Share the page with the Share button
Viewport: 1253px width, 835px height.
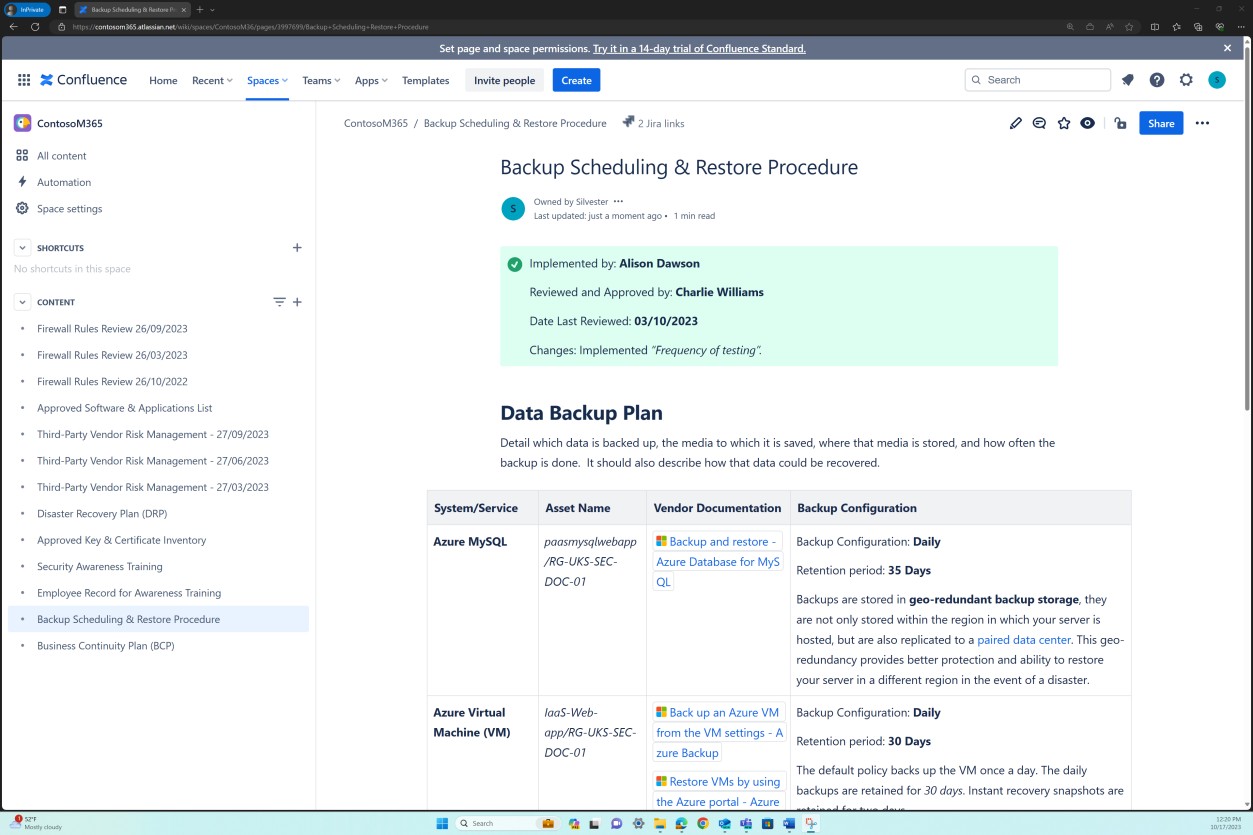click(1160, 123)
